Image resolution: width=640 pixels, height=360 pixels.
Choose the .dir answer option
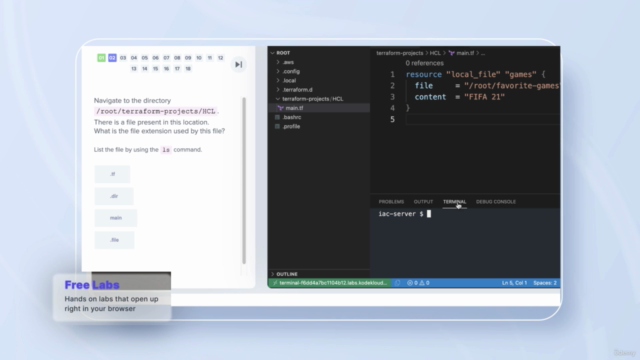(x=114, y=196)
